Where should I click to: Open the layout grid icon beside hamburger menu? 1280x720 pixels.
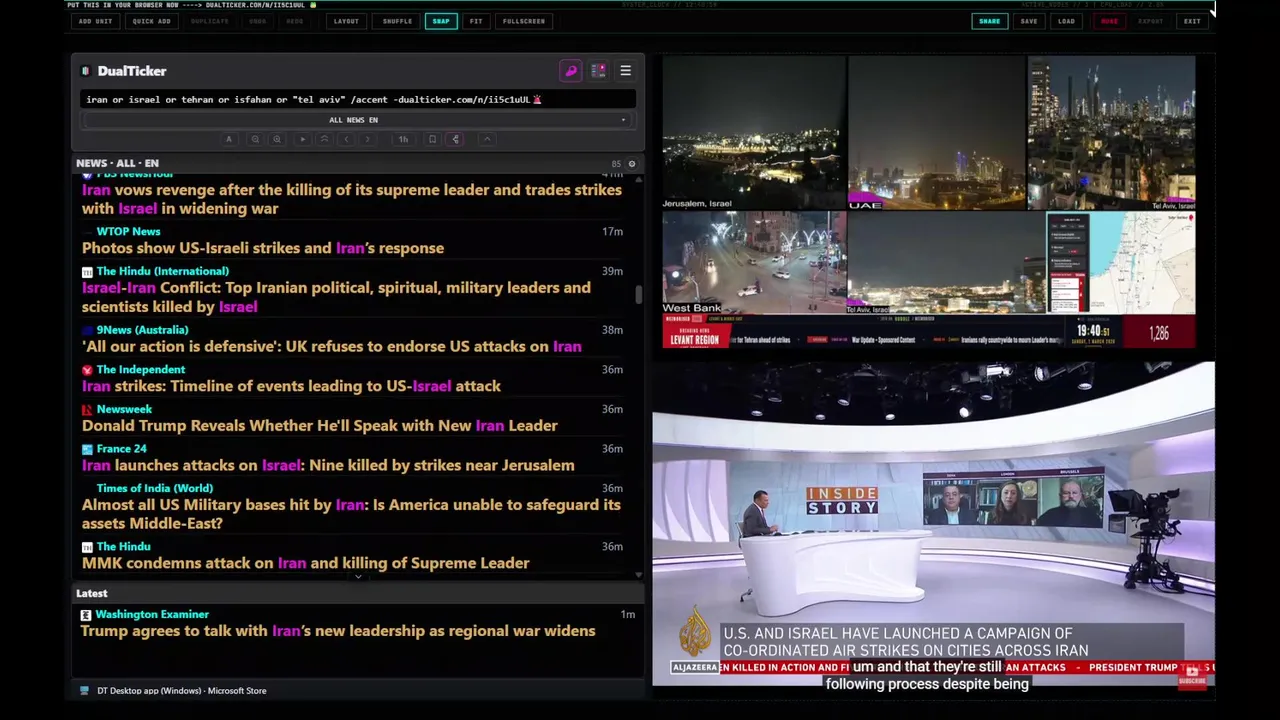(598, 71)
